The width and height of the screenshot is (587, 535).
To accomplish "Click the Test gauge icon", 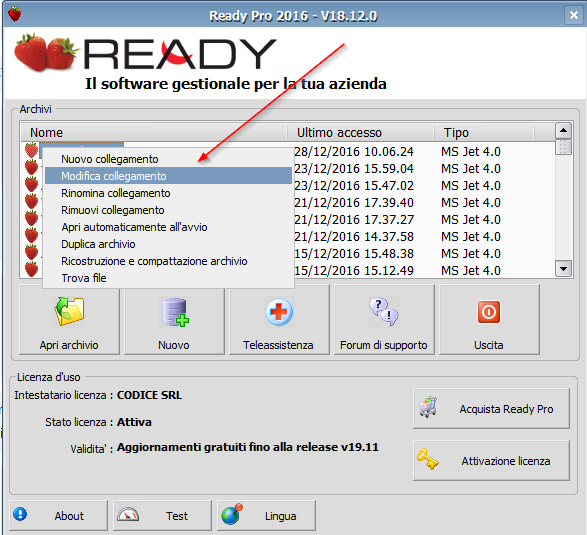I will point(128,515).
